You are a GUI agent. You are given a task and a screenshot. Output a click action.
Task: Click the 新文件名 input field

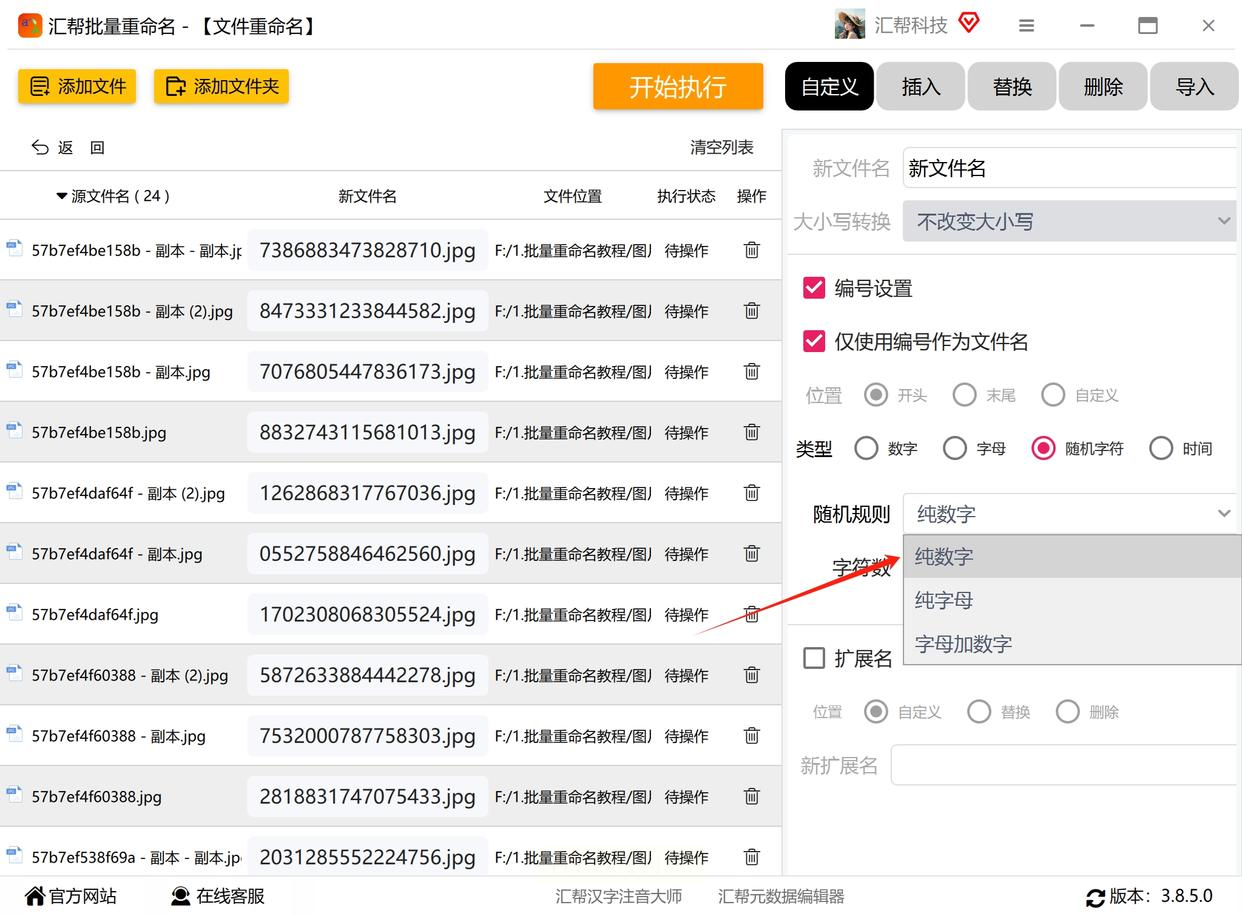tap(1070, 168)
